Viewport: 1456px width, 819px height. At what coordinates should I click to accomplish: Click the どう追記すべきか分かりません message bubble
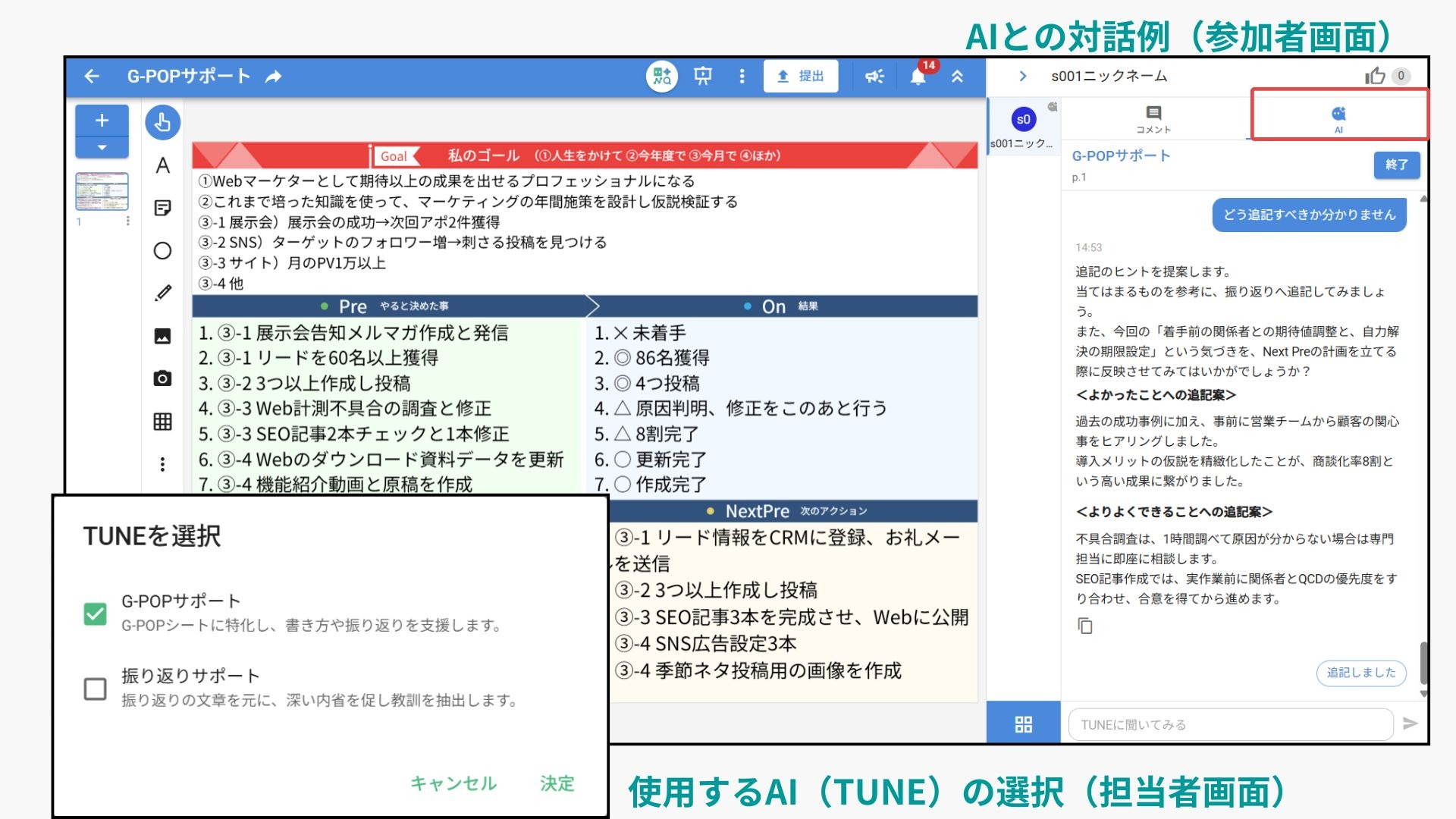tap(1310, 215)
